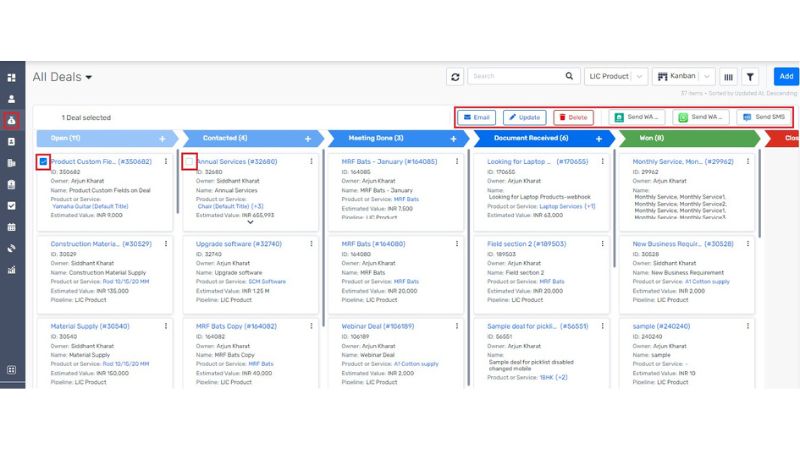The height and width of the screenshot is (450, 800).
Task: Open the New Business Requir... (#30528) deal link
Action: tap(683, 244)
